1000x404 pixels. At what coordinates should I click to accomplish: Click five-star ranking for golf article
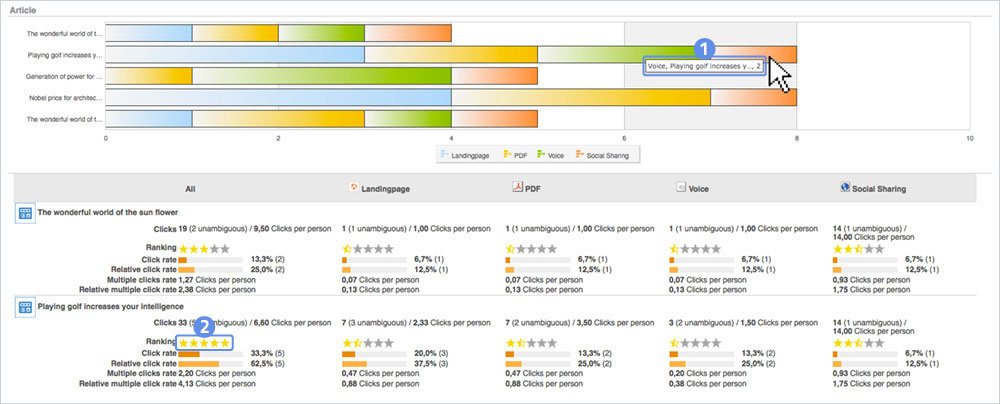[204, 342]
